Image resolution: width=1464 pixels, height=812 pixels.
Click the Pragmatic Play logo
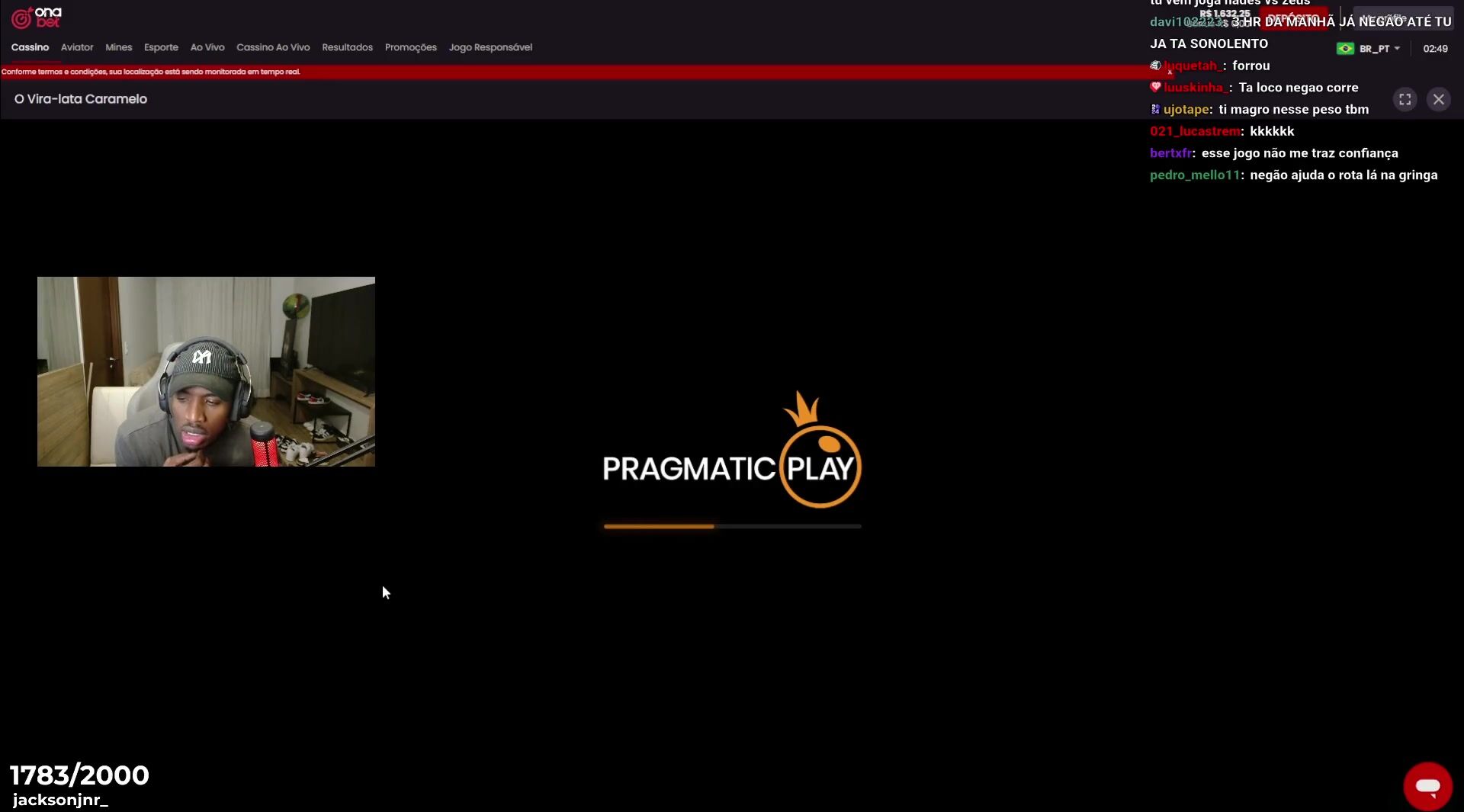click(732, 450)
